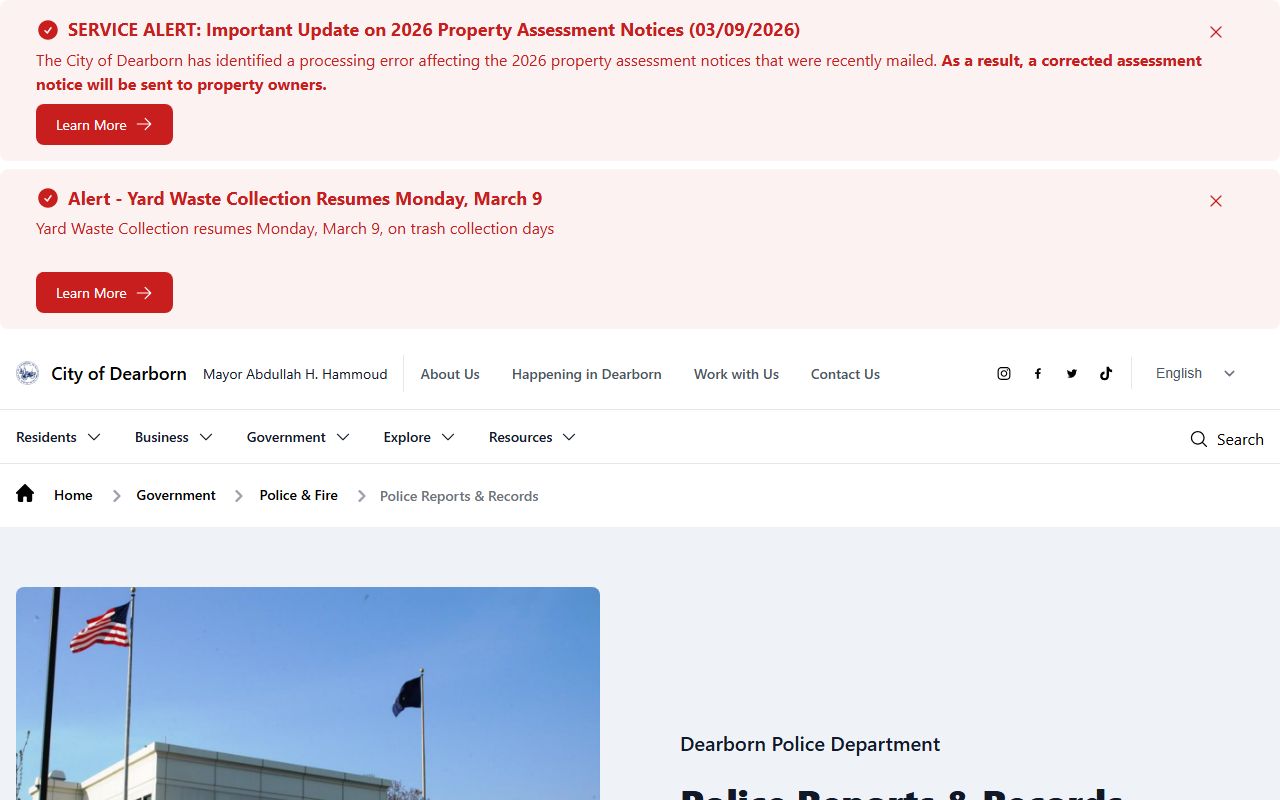
Task: Expand the Government menu
Action: click(x=299, y=437)
